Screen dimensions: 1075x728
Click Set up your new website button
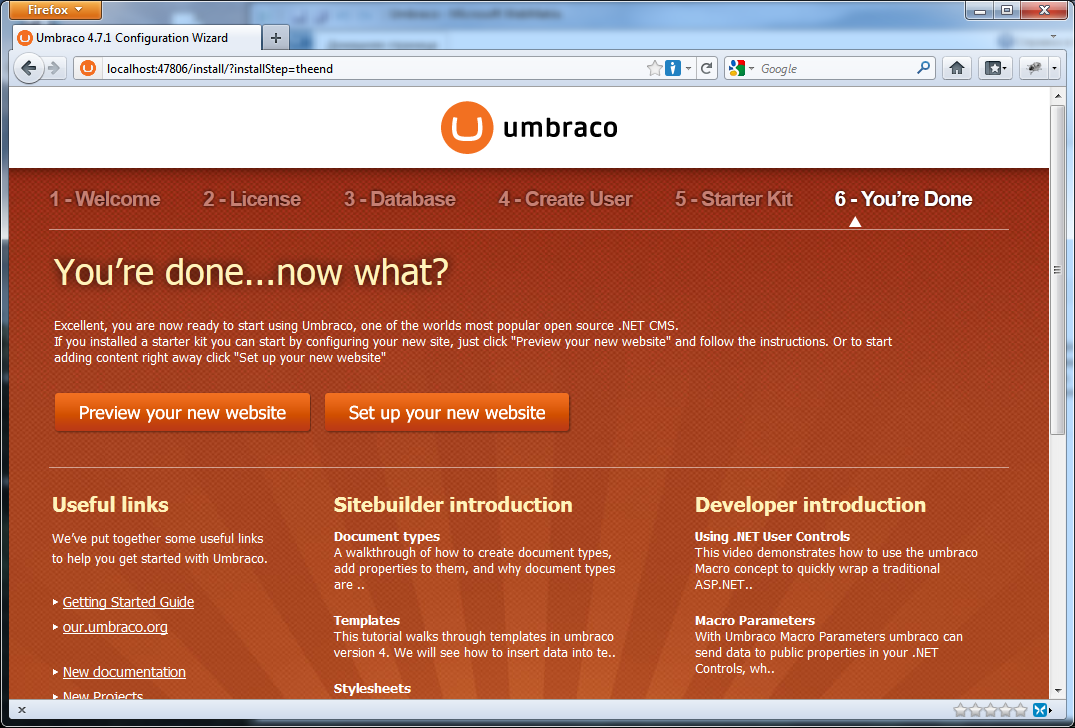[x=446, y=413]
